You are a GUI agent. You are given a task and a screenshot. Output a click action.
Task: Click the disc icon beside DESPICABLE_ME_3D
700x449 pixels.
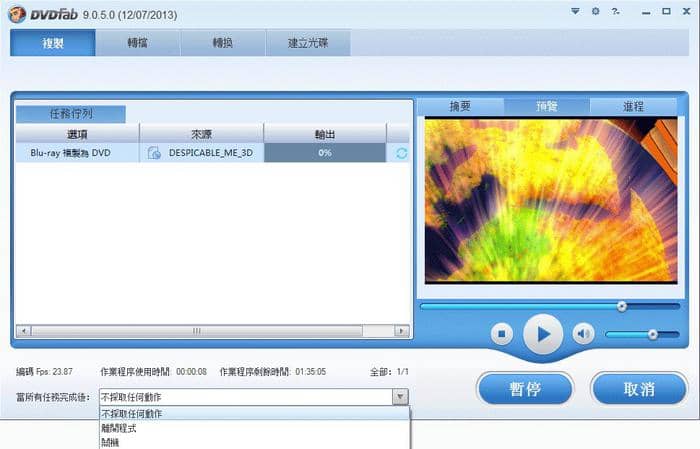(154, 153)
